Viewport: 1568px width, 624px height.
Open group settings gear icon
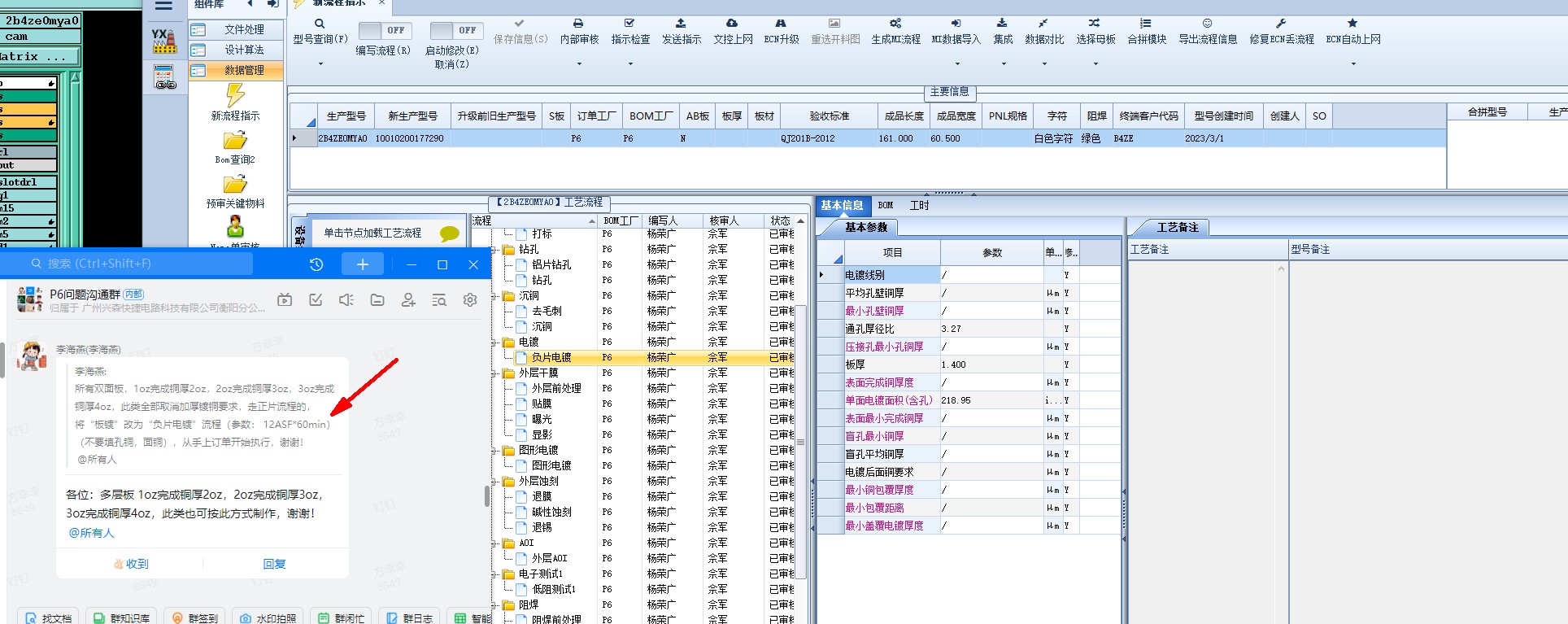point(470,300)
